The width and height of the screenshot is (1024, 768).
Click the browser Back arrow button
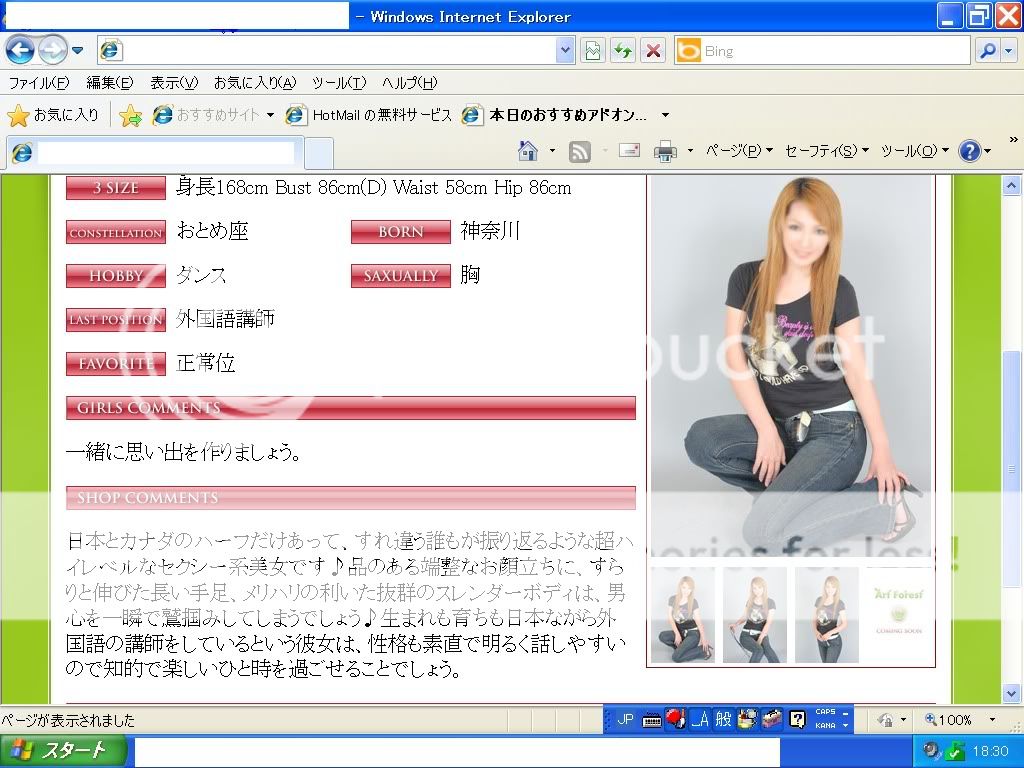click(20, 49)
